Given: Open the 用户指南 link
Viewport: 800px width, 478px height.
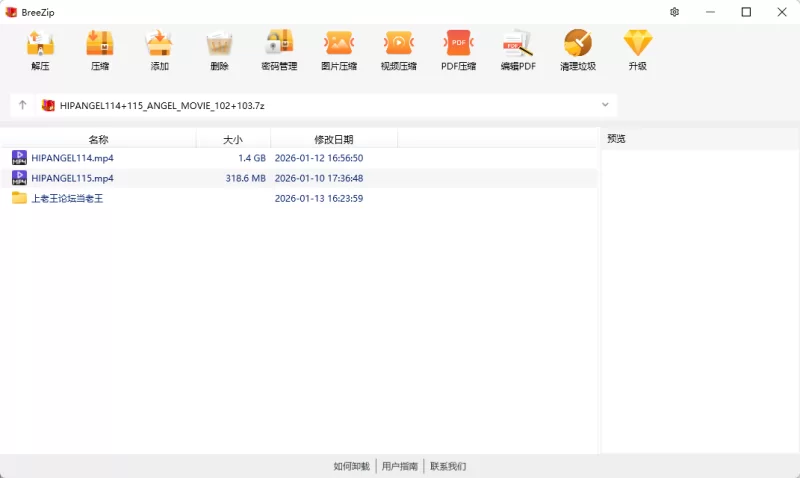Looking at the screenshot, I should [399, 466].
